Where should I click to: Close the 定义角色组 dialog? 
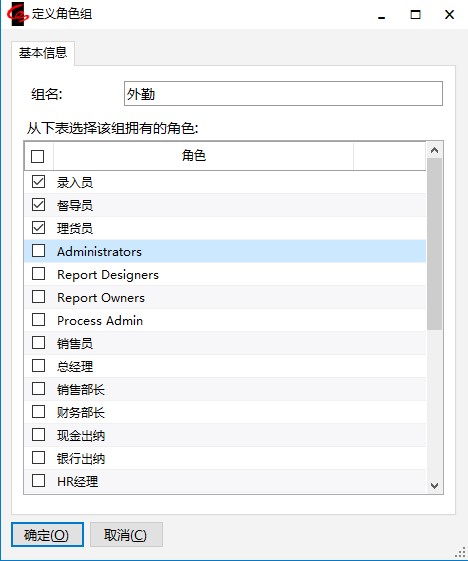coord(449,15)
